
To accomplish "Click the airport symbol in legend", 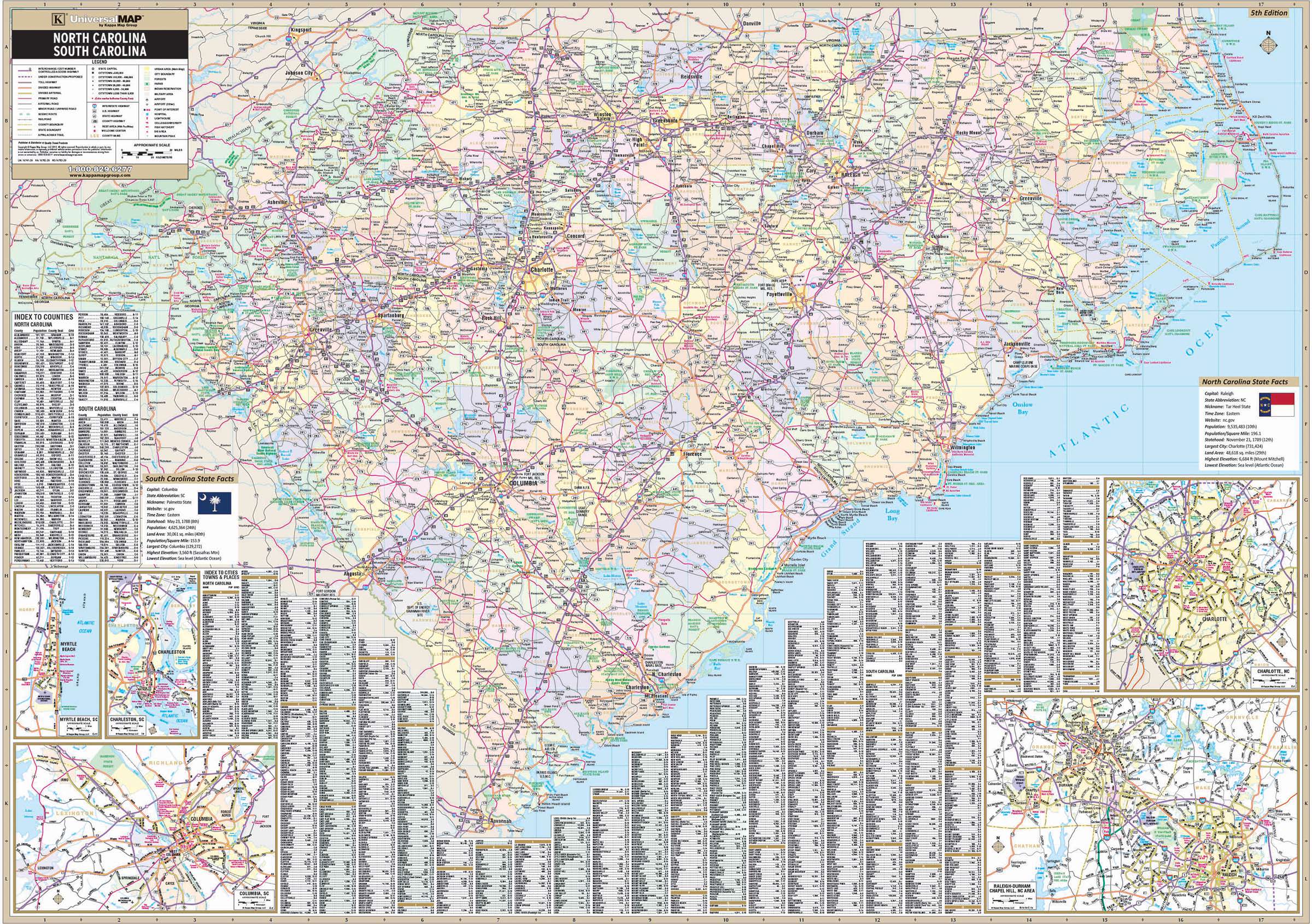I will click(x=148, y=100).
